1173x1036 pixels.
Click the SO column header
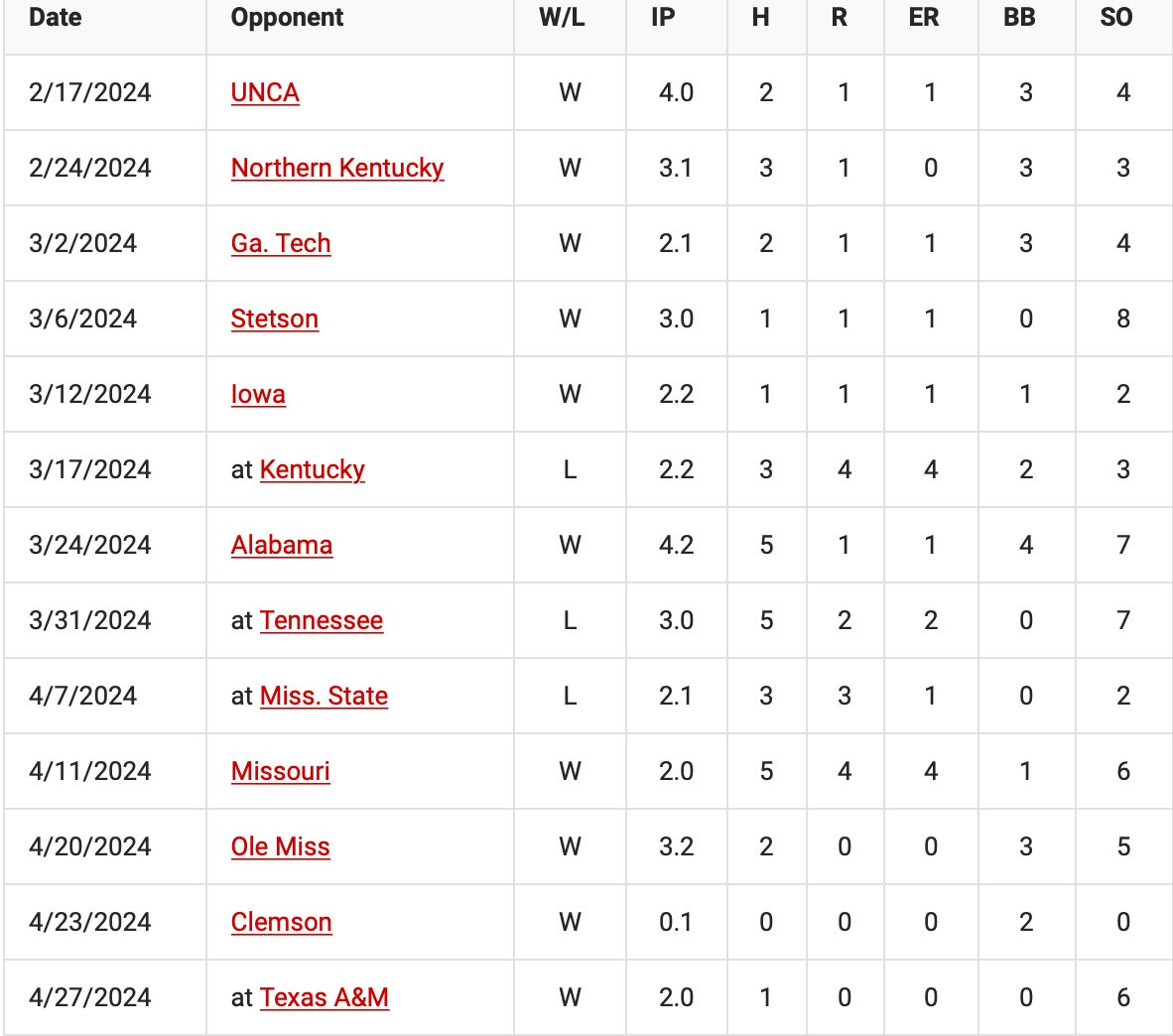(1116, 18)
